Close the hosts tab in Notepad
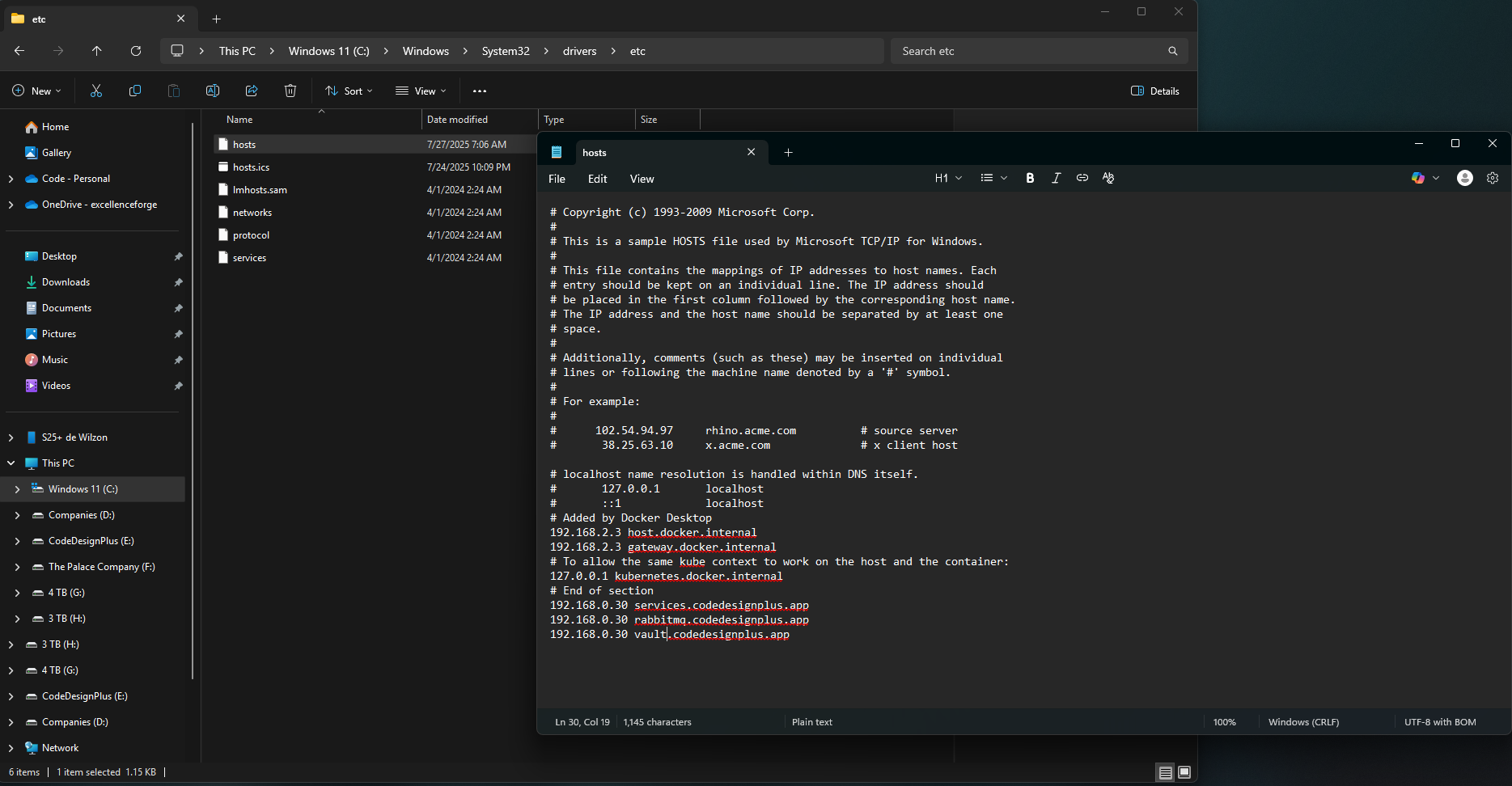Screen dimensions: 1512x786 751,152
